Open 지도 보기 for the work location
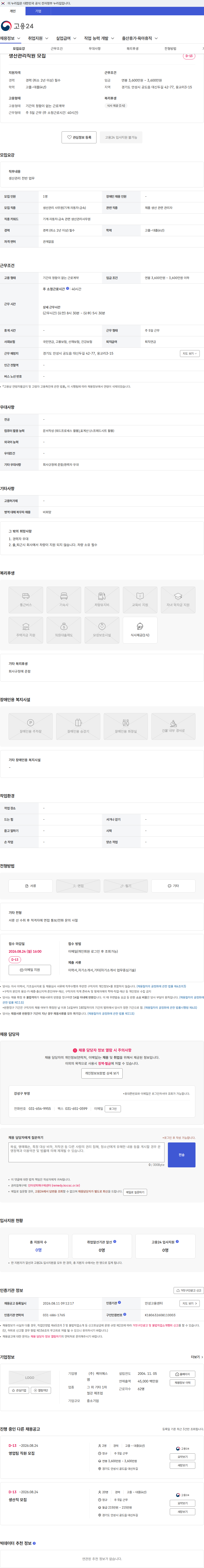Viewport: 204px width, 1568px height. (x=189, y=354)
